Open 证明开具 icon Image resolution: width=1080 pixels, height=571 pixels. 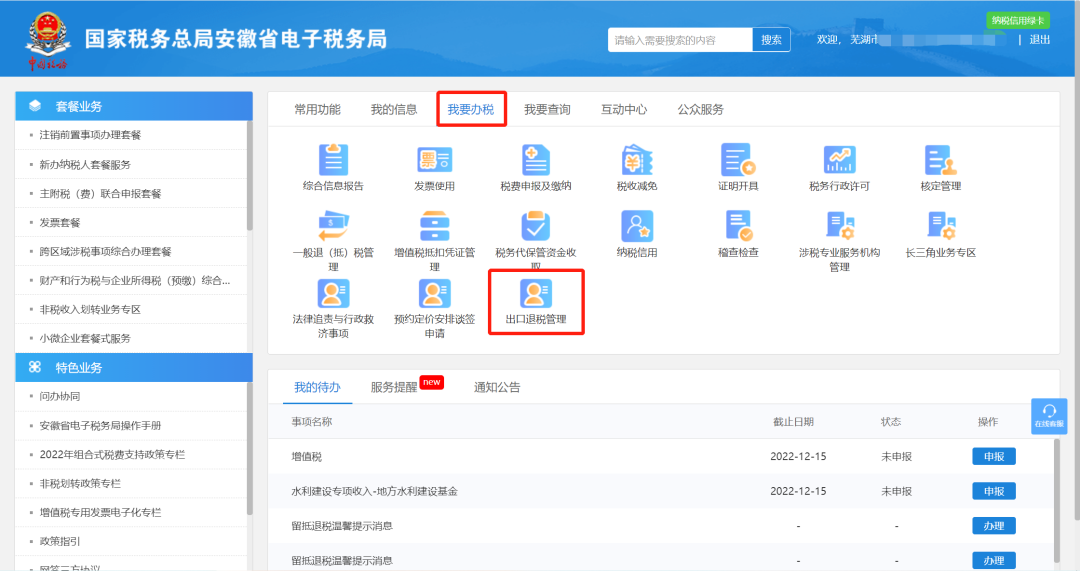point(738,160)
